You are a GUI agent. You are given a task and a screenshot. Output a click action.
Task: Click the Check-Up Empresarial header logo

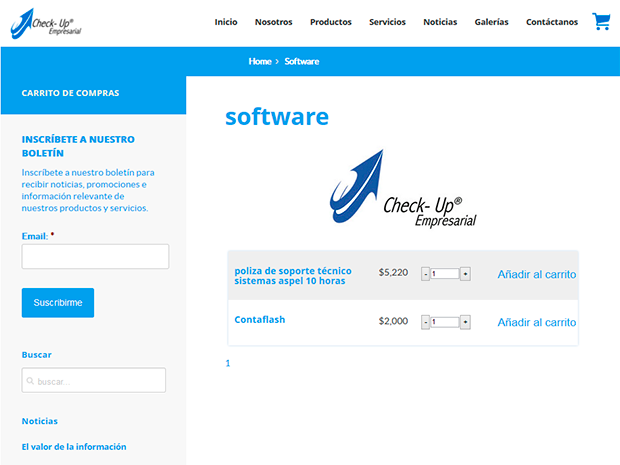click(46, 24)
